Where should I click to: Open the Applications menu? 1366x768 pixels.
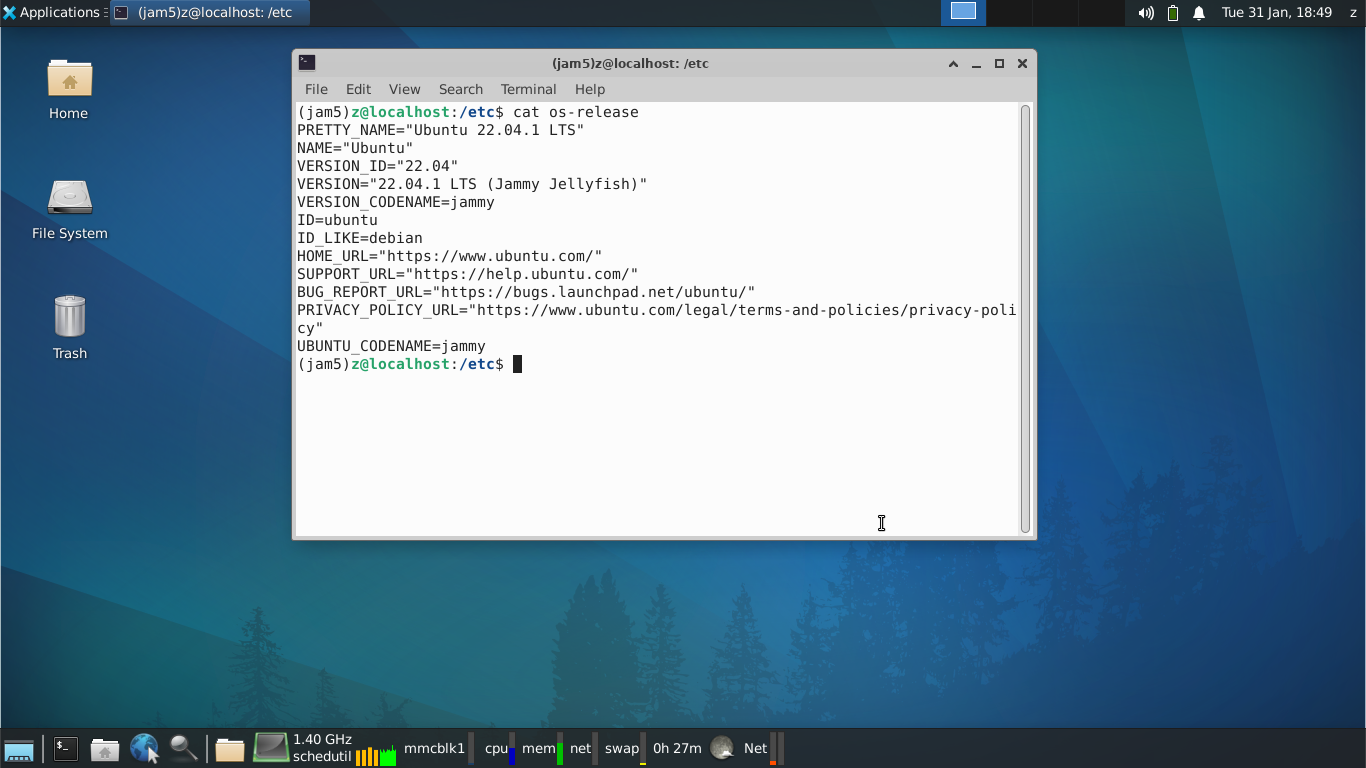[x=52, y=13]
